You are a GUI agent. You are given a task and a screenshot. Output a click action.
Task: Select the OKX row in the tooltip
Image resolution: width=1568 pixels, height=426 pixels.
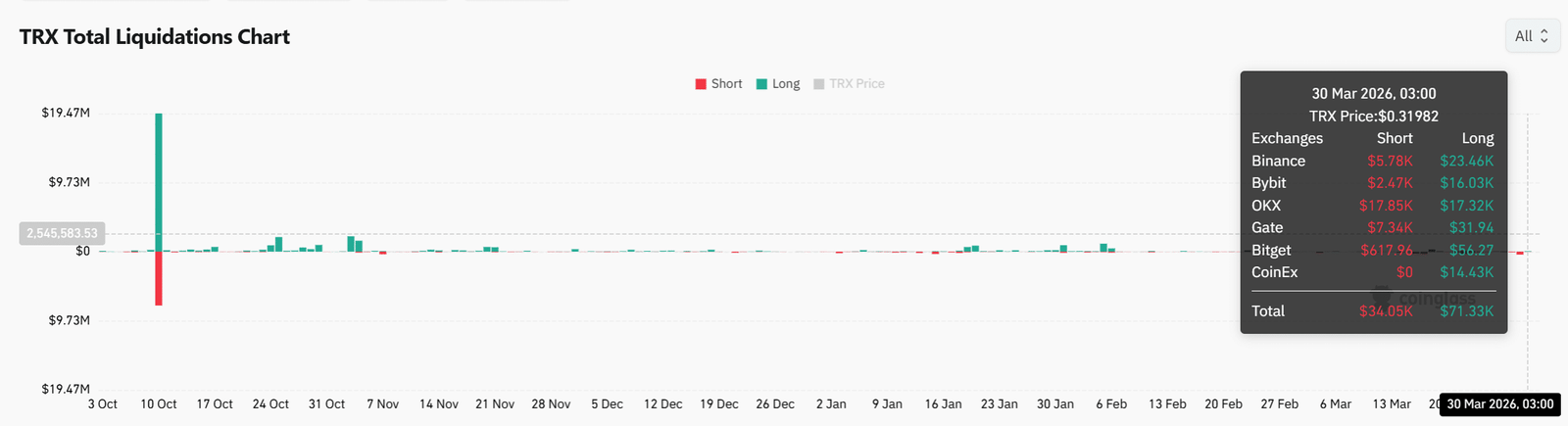coord(1373,206)
